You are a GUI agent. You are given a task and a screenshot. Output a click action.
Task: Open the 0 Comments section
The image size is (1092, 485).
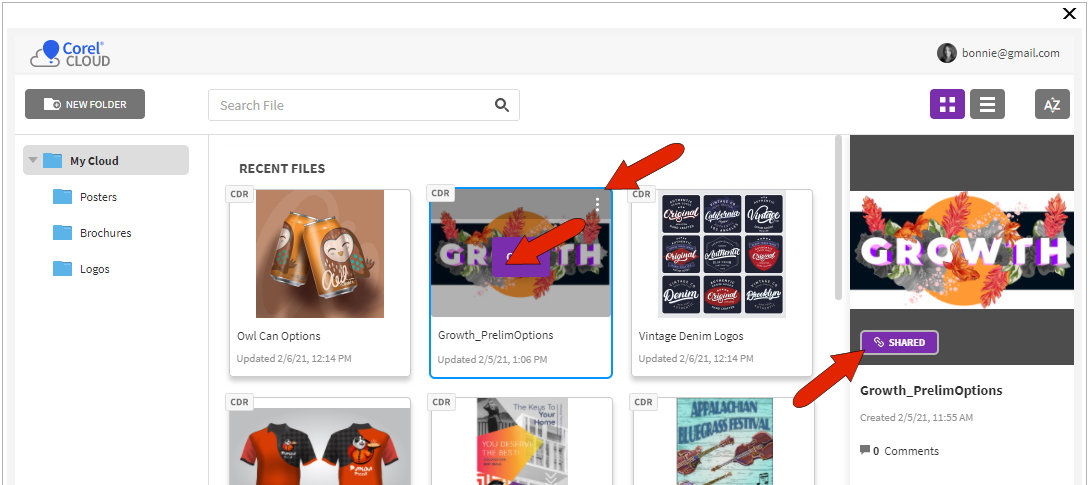point(900,451)
